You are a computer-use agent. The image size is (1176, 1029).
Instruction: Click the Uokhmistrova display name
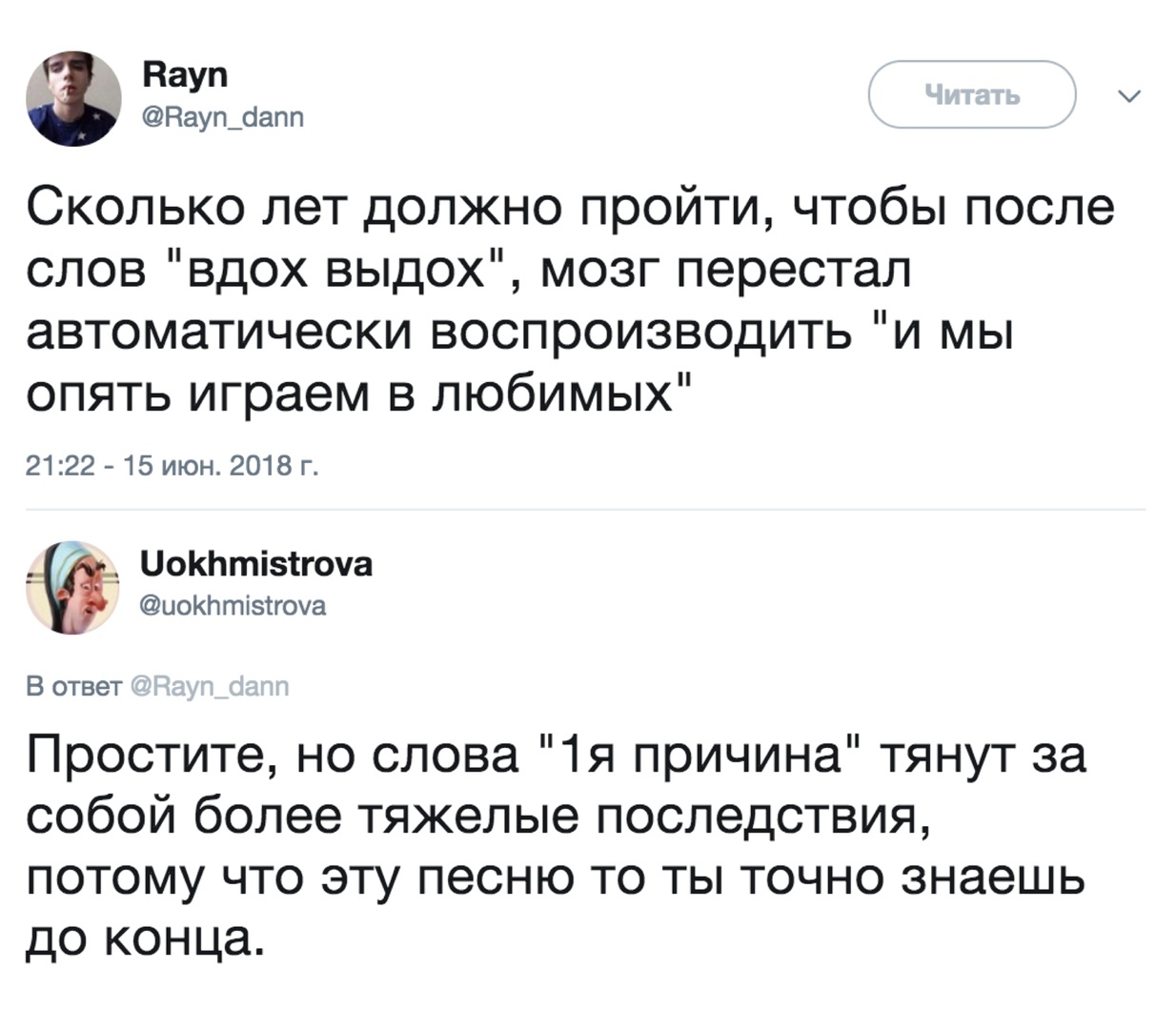(256, 564)
